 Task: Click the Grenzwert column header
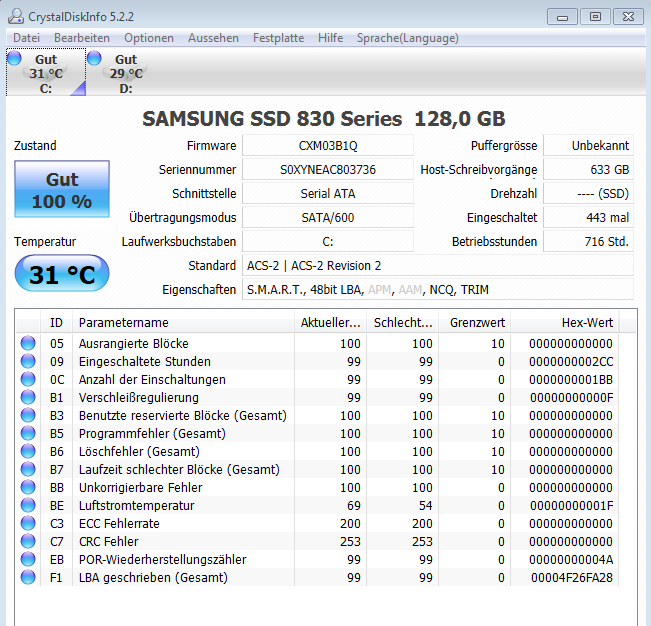coord(475,323)
